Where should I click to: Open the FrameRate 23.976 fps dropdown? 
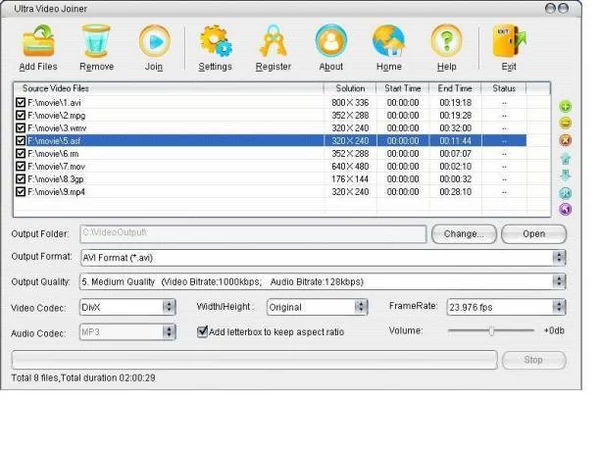click(x=559, y=307)
